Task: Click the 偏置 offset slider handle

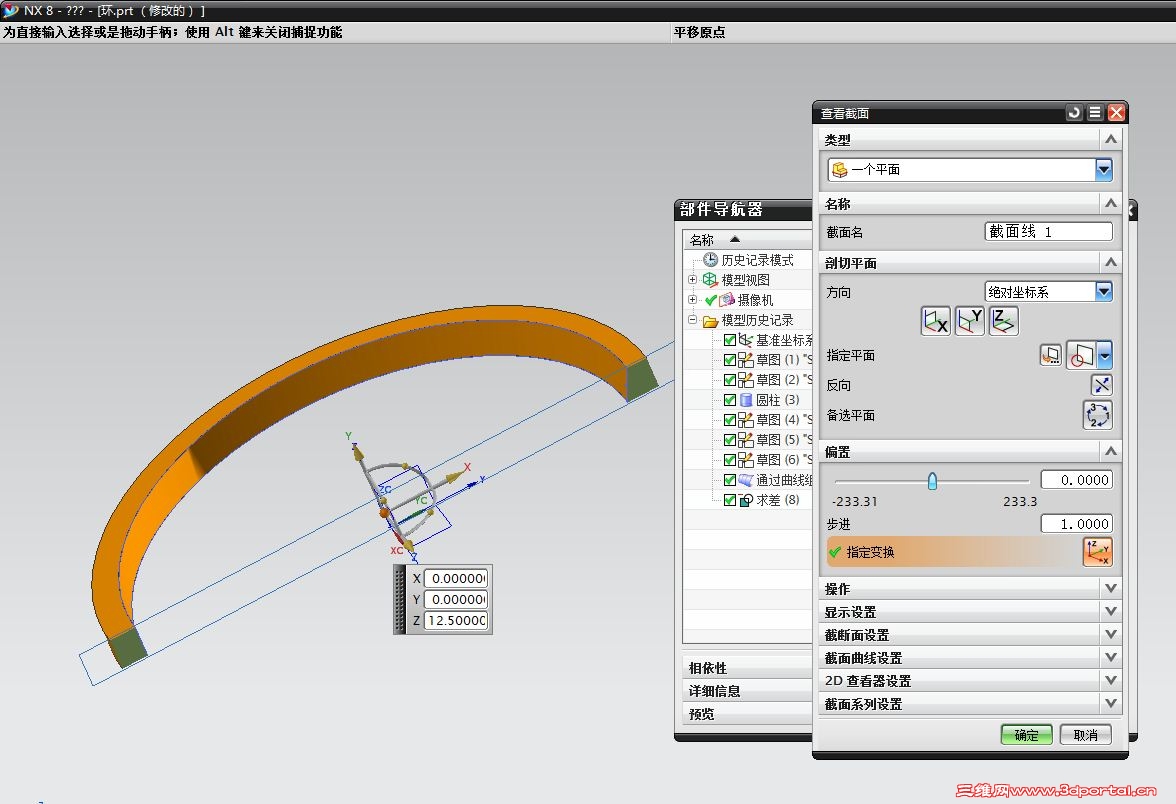Action: pyautogui.click(x=932, y=481)
